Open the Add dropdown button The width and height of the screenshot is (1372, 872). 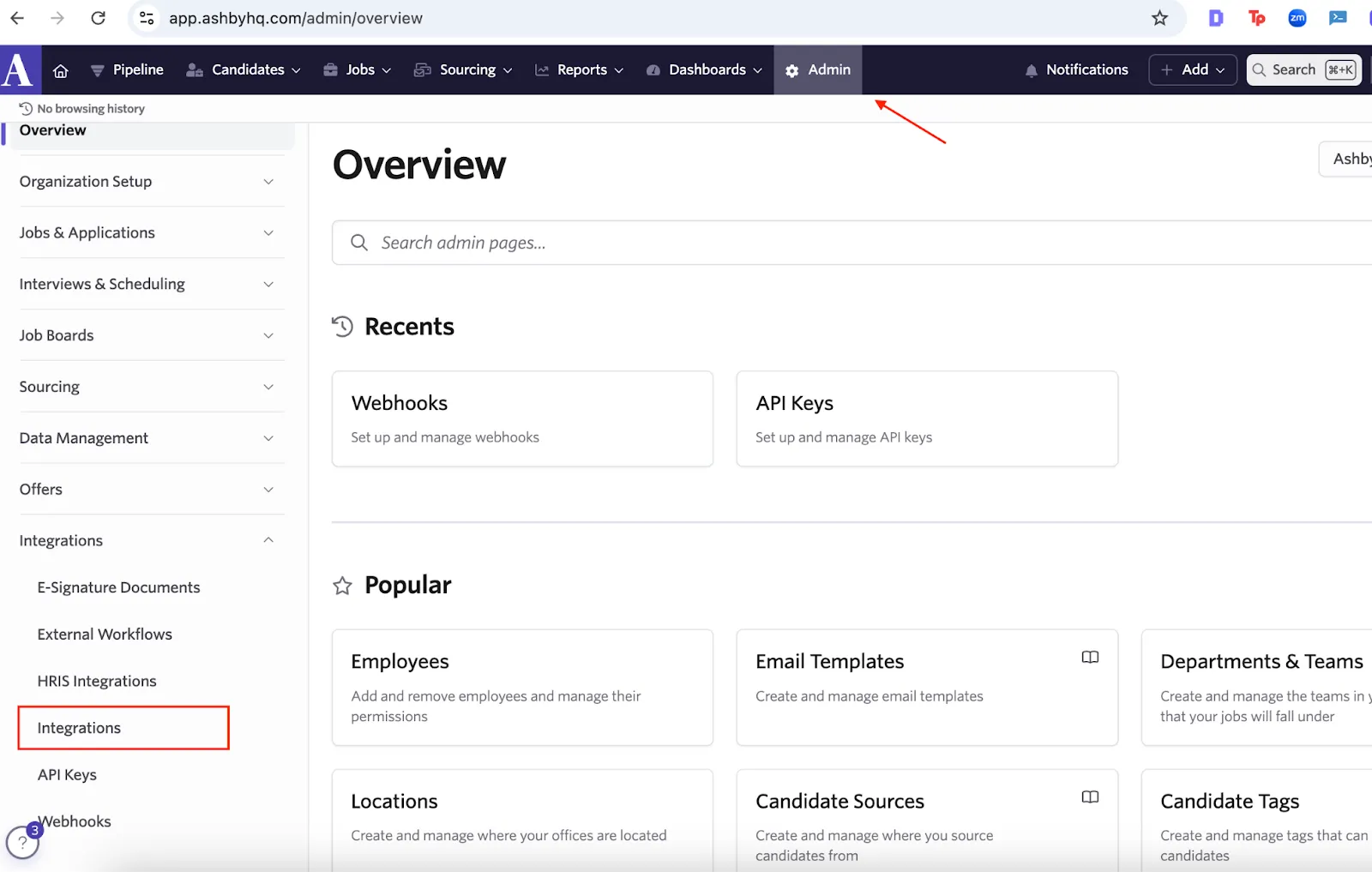pos(1193,70)
